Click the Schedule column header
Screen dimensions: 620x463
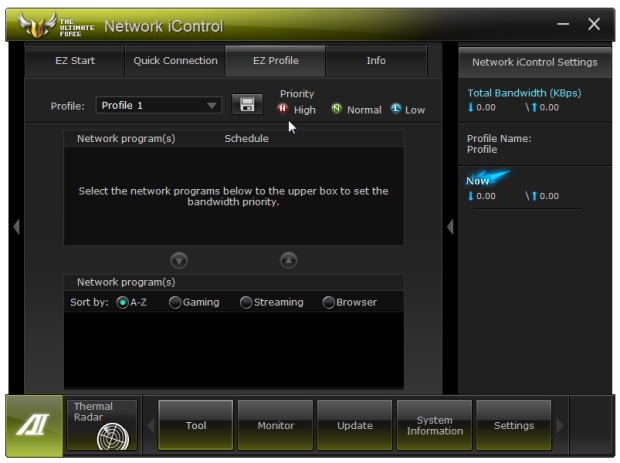pyautogui.click(x=246, y=139)
